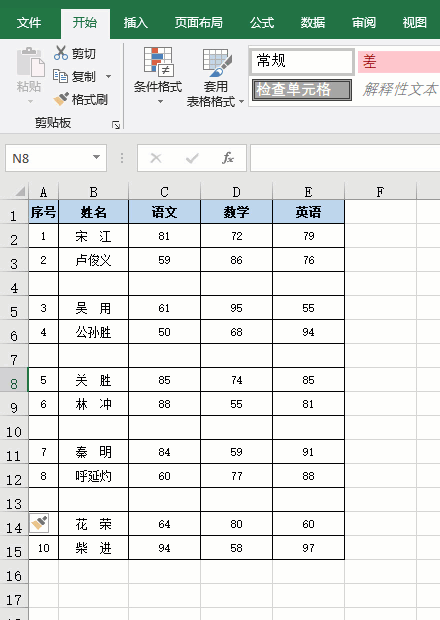Click the 语文 header cell
The image size is (440, 620).
[x=164, y=212]
